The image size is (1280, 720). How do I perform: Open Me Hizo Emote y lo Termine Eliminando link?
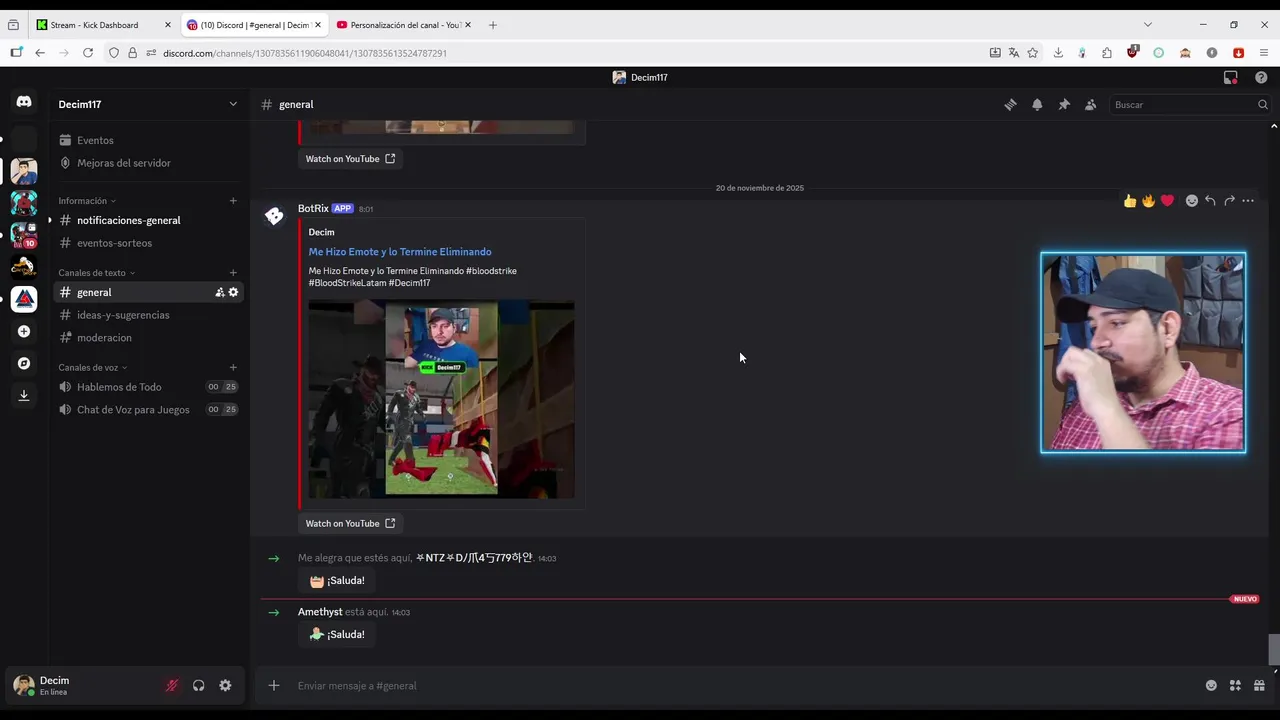(x=400, y=252)
